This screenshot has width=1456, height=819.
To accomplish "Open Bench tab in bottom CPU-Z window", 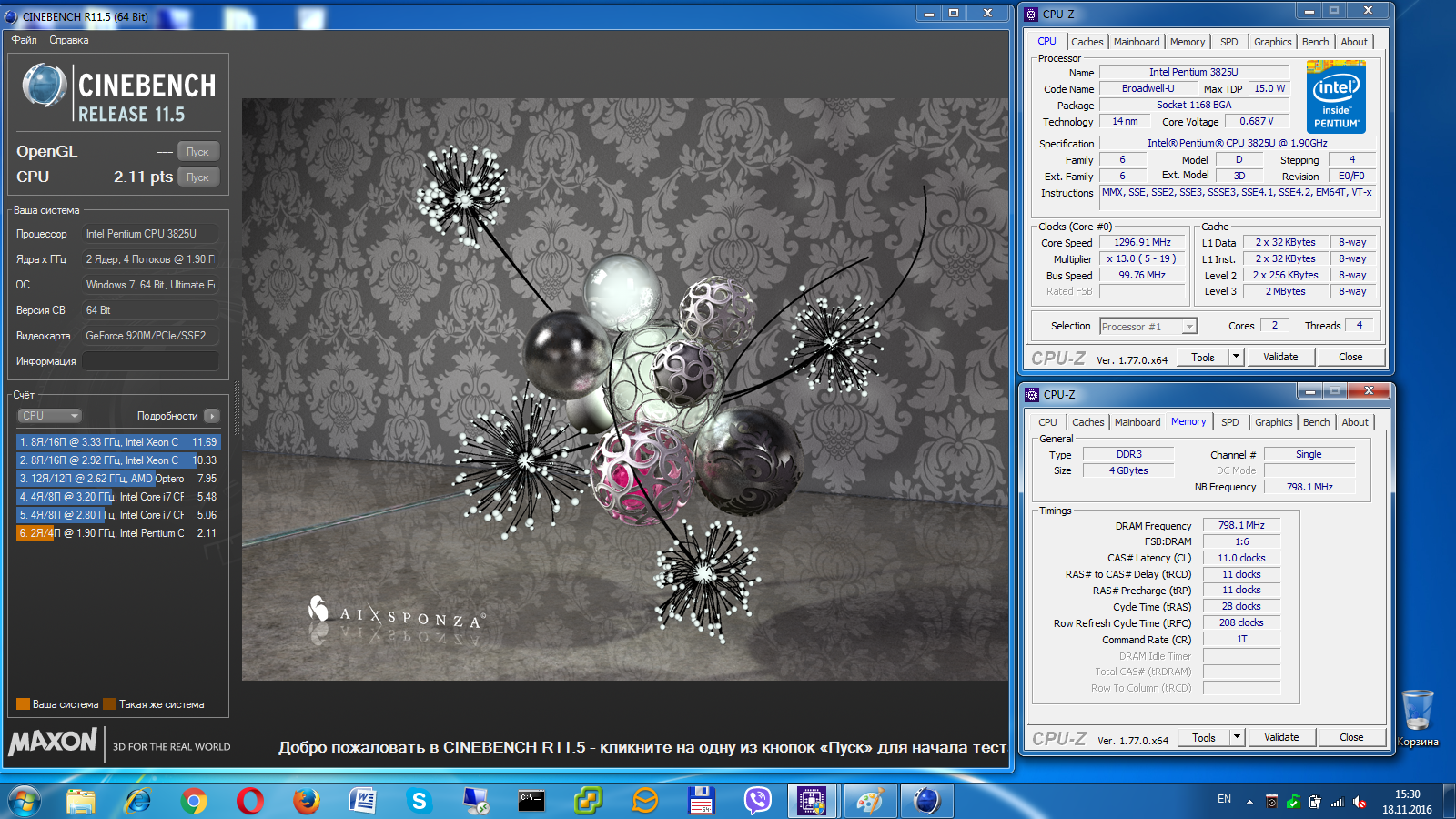I will click(1317, 422).
